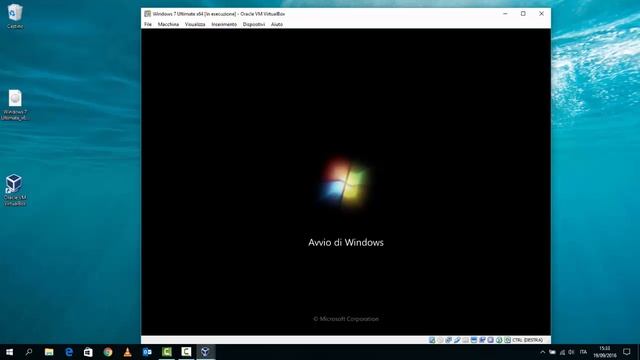Open the Windows Store taskbar icon
640x360 pixels.
tap(88, 352)
